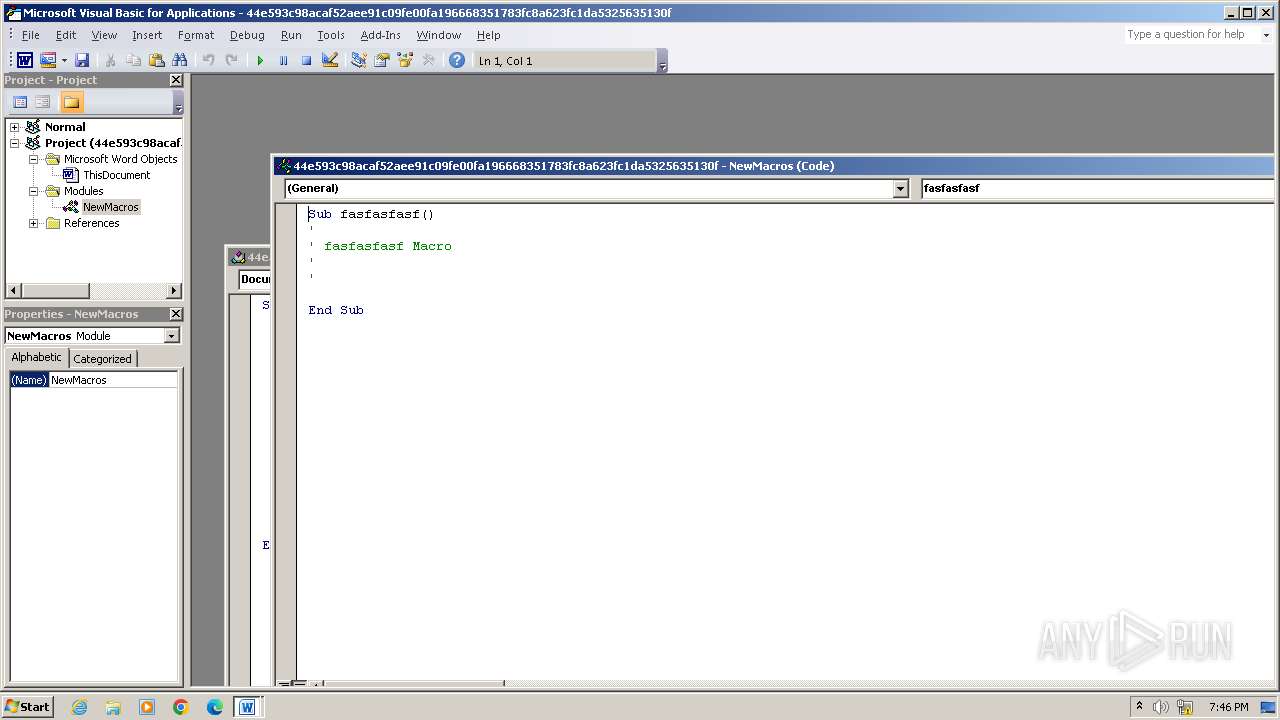Image resolution: width=1280 pixels, height=720 pixels.
Task: Click the 'fasfasfasf Macro' comment line
Action: coord(388,246)
